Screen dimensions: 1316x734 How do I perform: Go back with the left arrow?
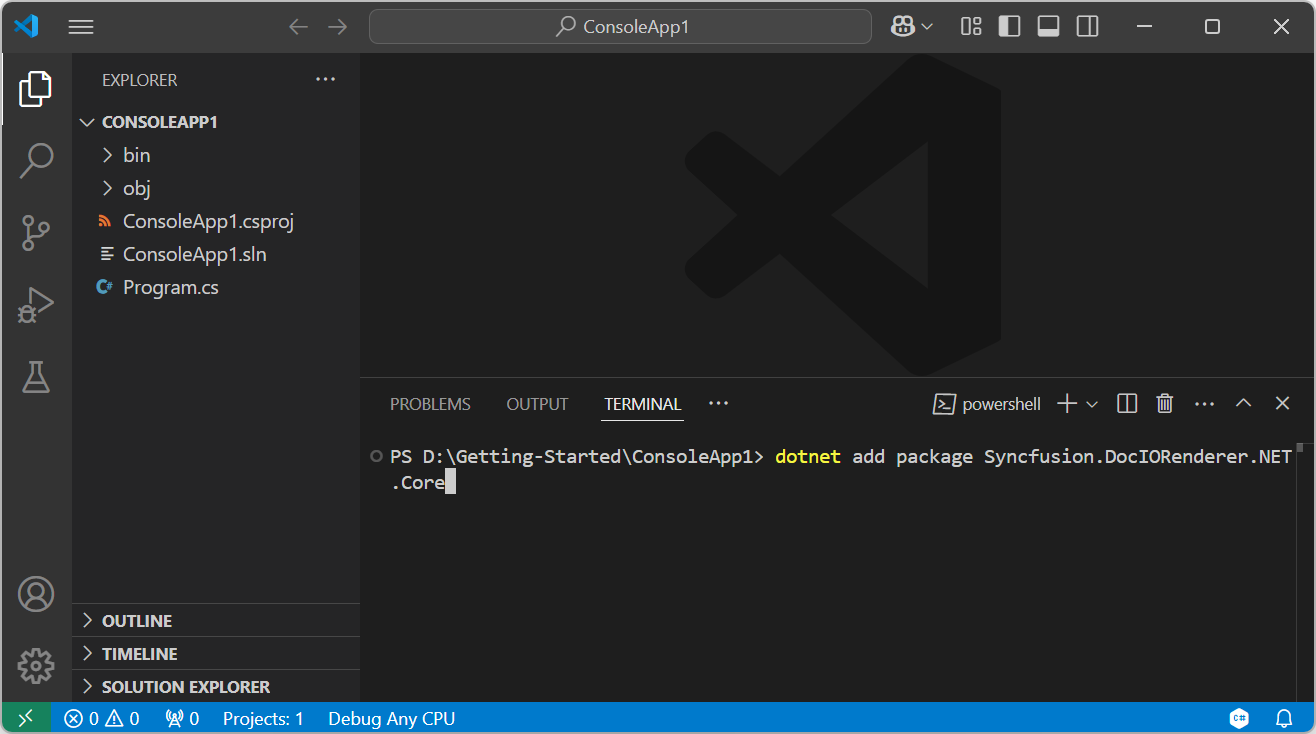298,27
